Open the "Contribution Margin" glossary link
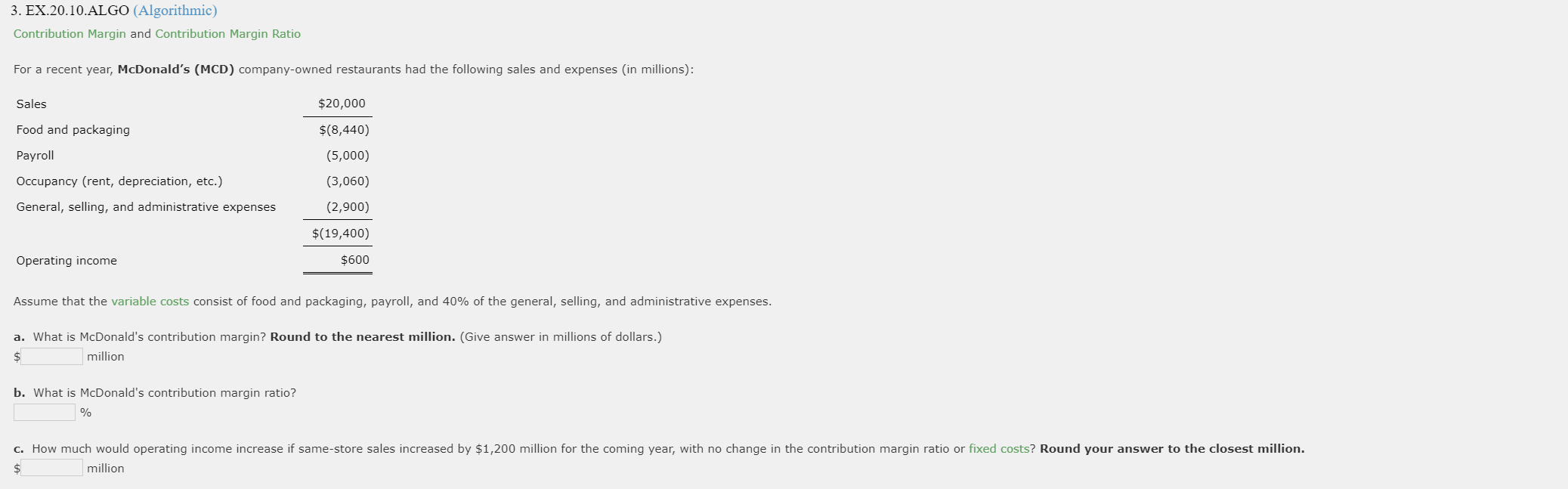This screenshot has width=1568, height=489. click(x=69, y=34)
